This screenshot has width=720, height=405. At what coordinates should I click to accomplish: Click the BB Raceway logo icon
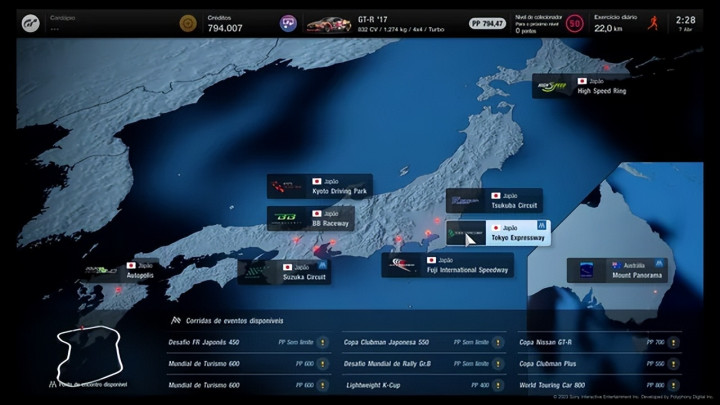(x=285, y=218)
